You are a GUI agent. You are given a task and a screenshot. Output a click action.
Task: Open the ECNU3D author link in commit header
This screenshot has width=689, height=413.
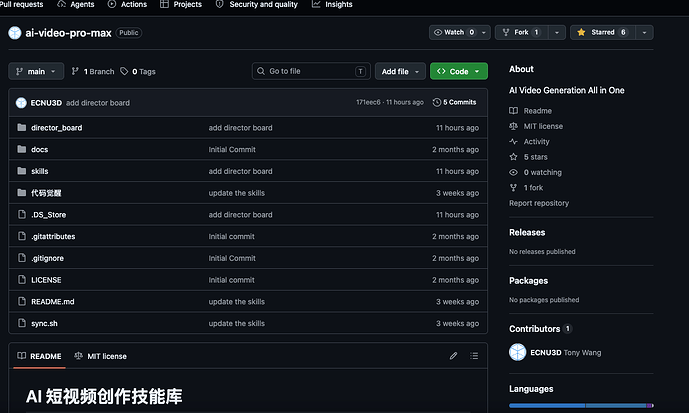coord(46,103)
